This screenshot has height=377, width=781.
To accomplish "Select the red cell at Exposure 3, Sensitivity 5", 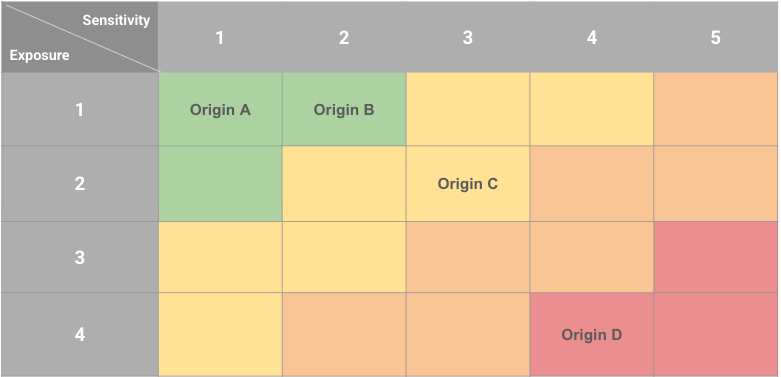I will [716, 257].
